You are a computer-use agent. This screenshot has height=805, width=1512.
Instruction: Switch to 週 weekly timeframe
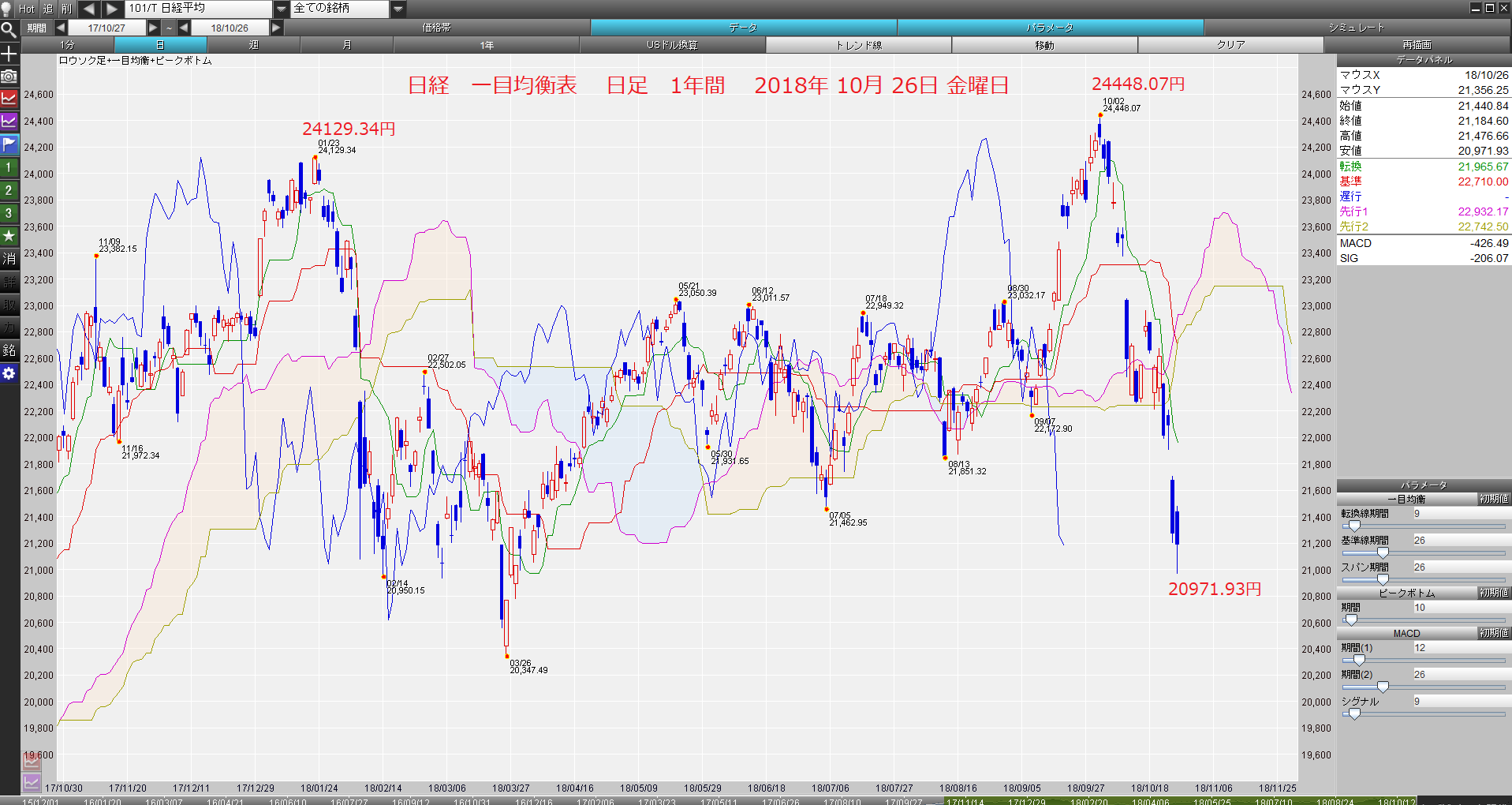(x=253, y=45)
